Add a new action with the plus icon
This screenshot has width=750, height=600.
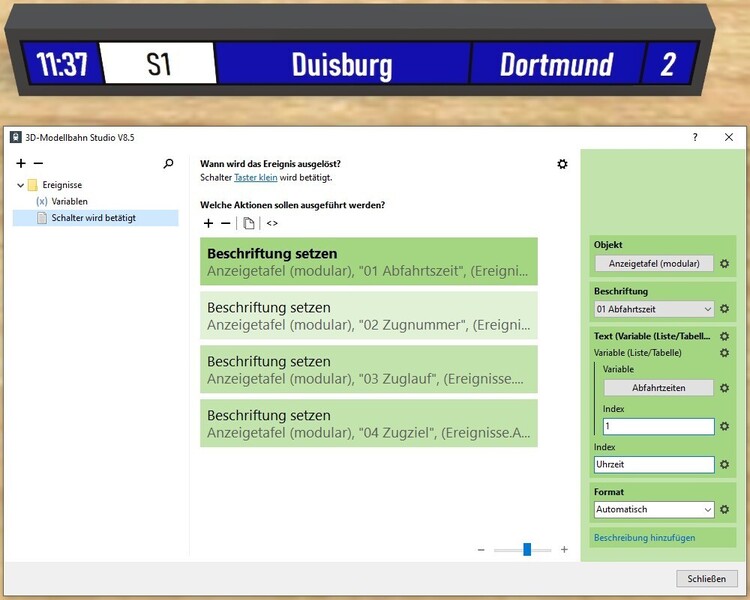click(209, 223)
